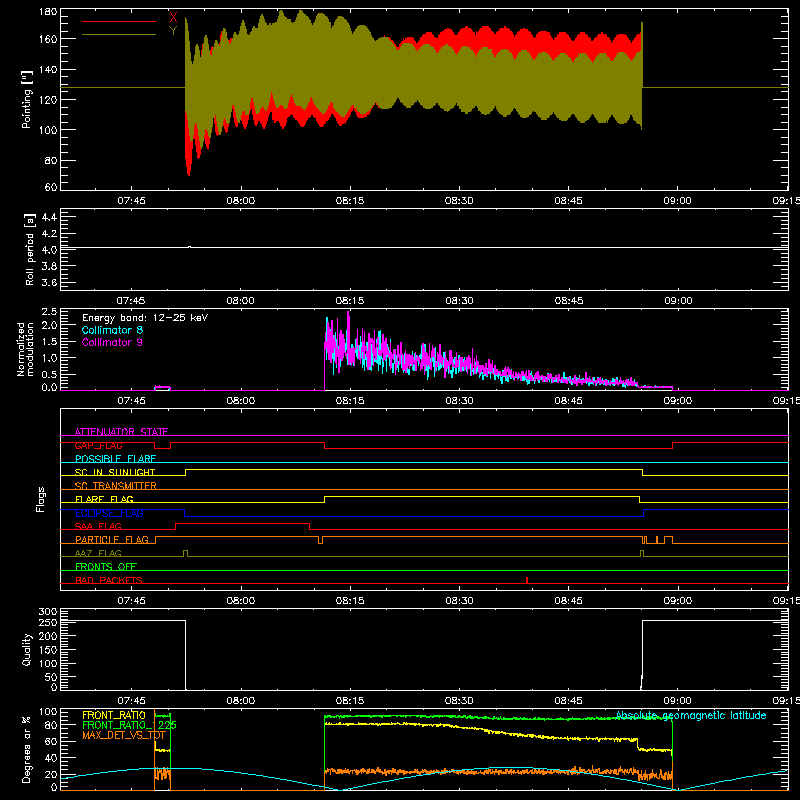Click the red BAD_PACKETS spike marker
The height and width of the screenshot is (800, 800).
click(x=527, y=580)
